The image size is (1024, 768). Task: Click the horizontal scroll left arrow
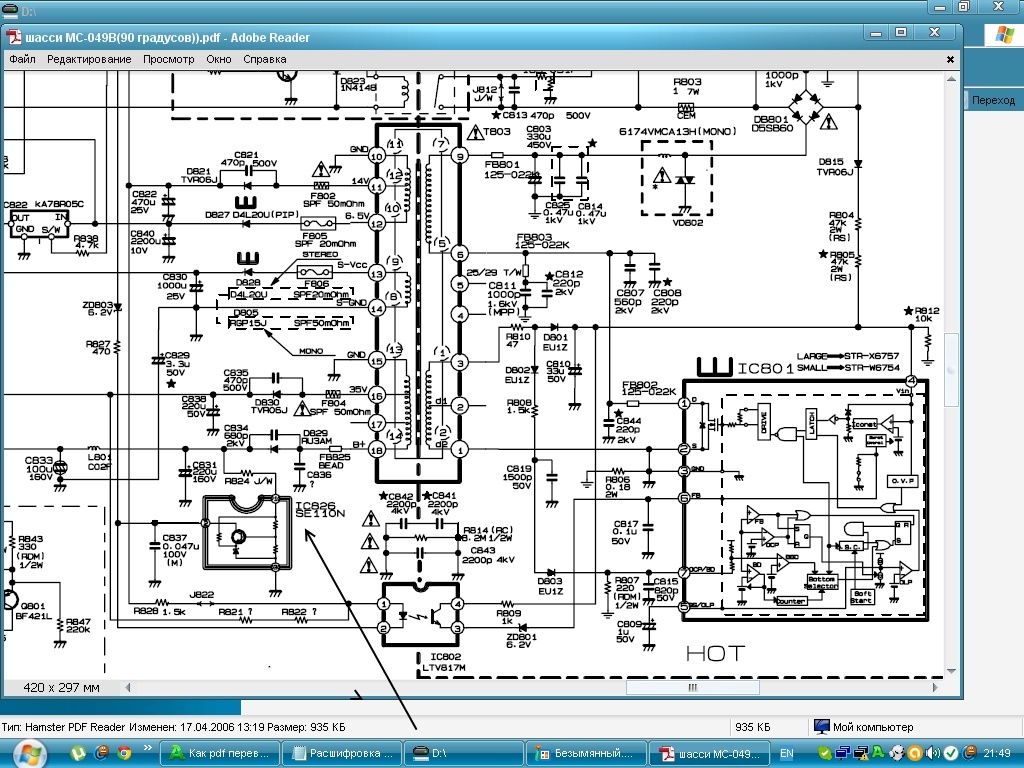click(128, 687)
